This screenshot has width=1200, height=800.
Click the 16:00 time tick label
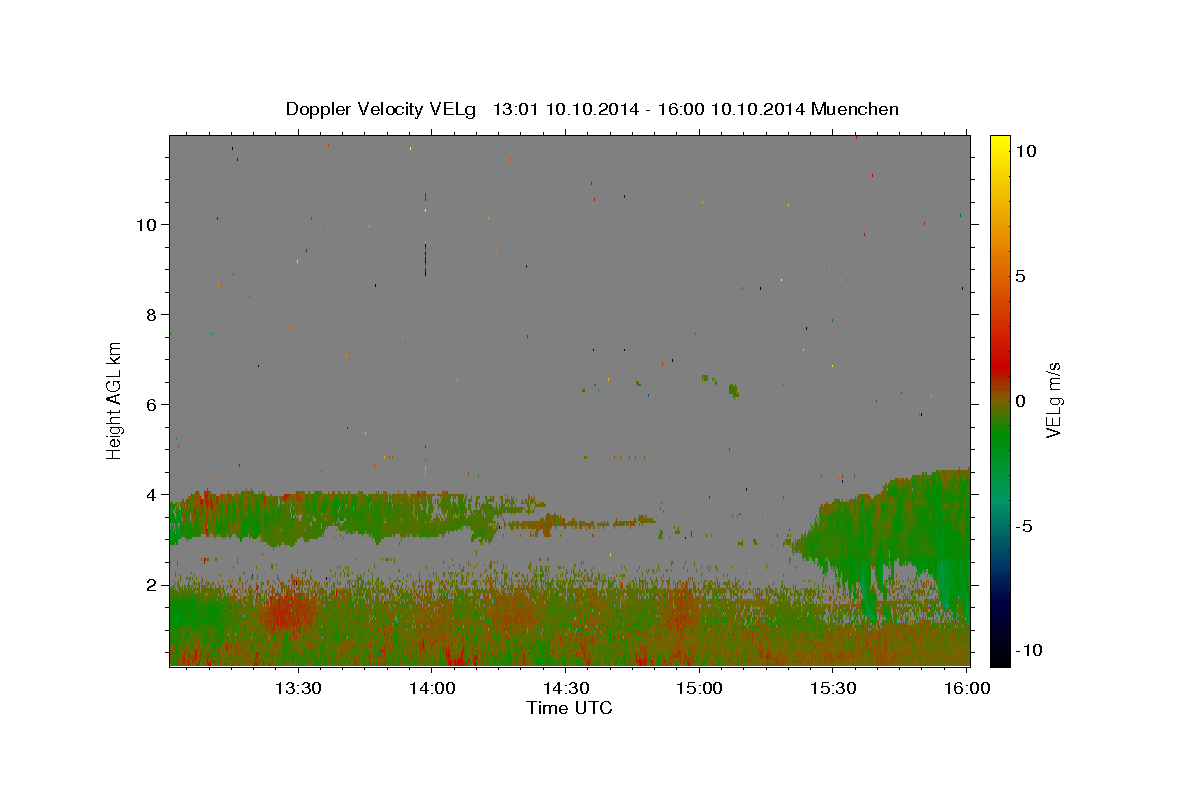click(x=966, y=688)
